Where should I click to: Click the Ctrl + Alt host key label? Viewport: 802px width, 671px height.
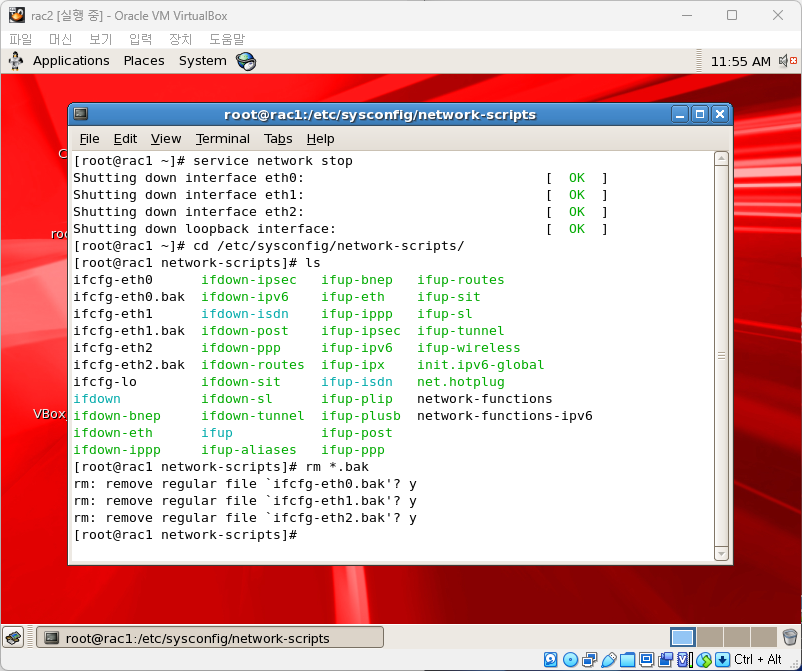758,660
